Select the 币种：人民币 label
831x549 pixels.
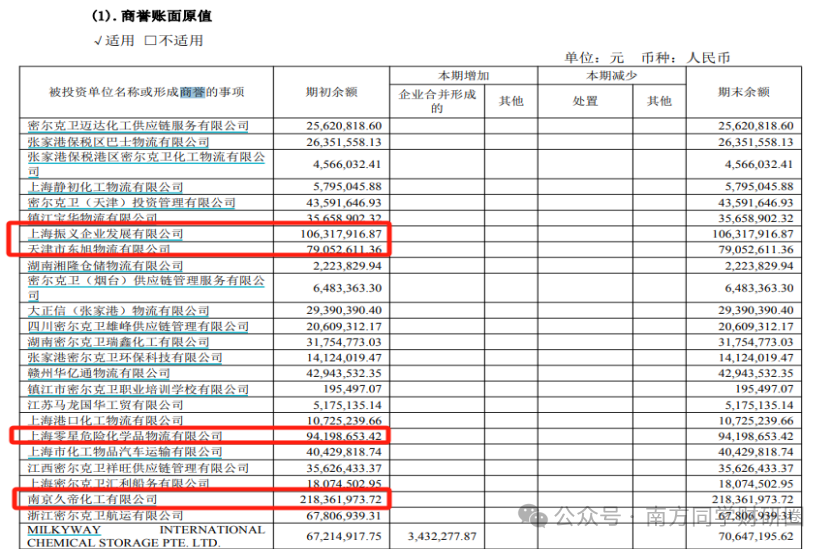[686, 57]
